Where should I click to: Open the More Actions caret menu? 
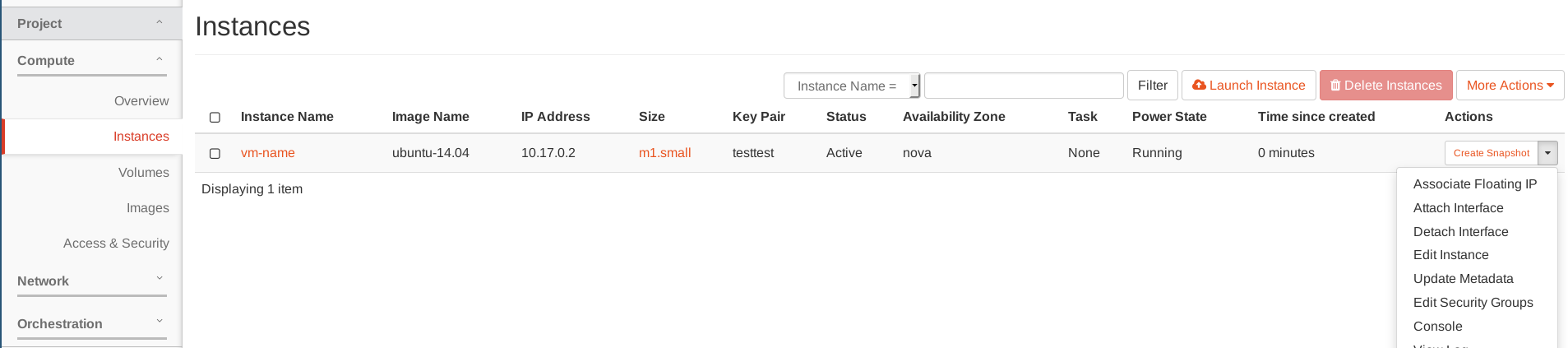(x=1510, y=86)
